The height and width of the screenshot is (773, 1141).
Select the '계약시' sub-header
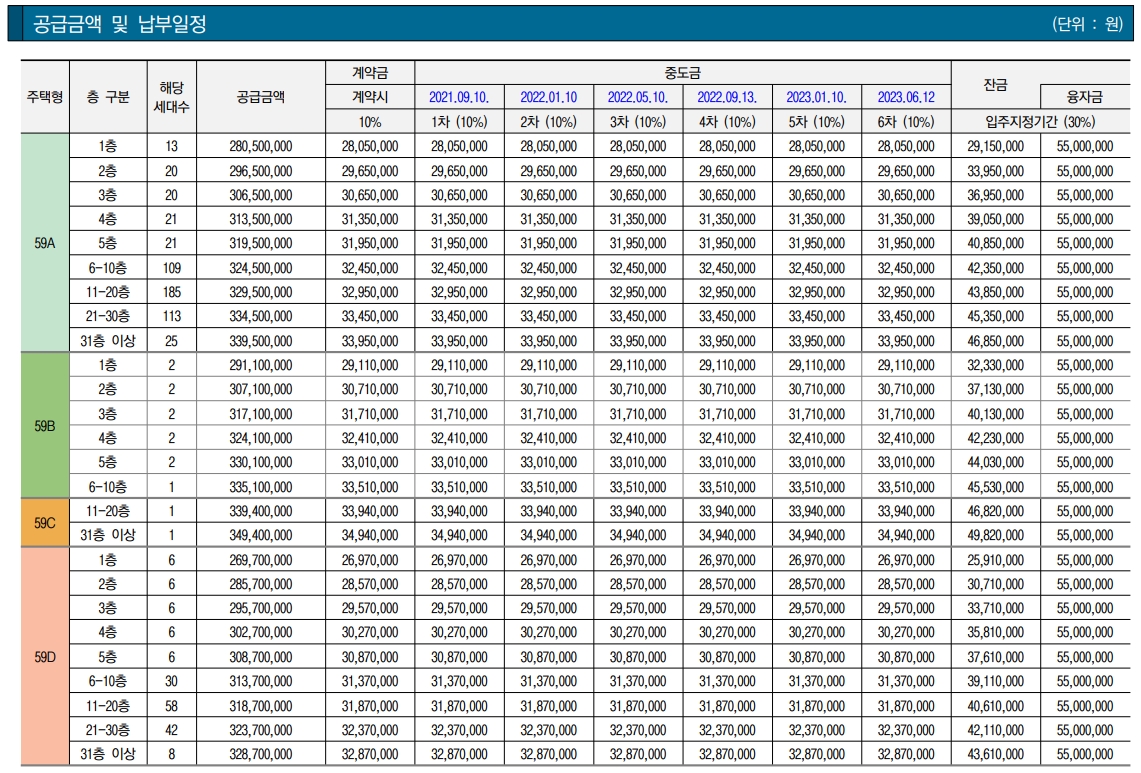[370, 97]
